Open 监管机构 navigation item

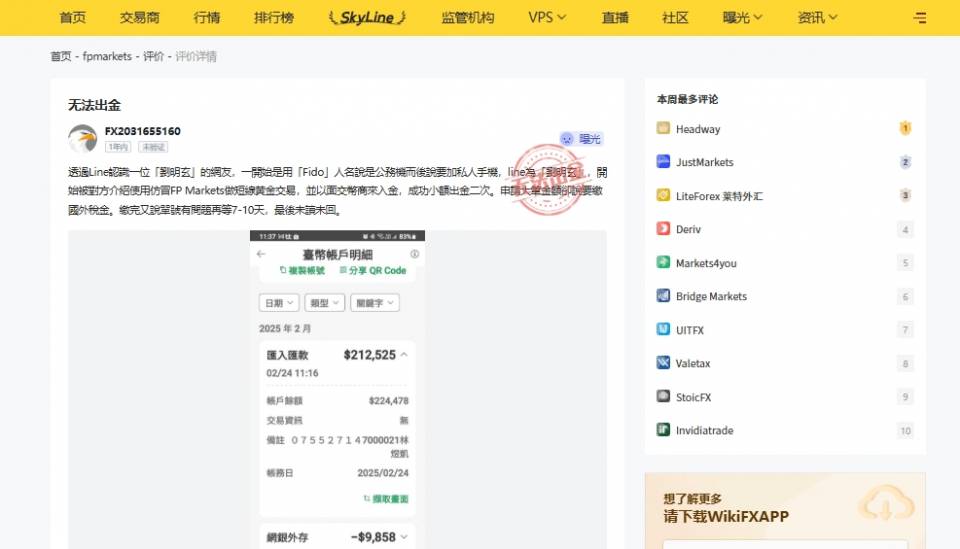pyautogui.click(x=468, y=18)
